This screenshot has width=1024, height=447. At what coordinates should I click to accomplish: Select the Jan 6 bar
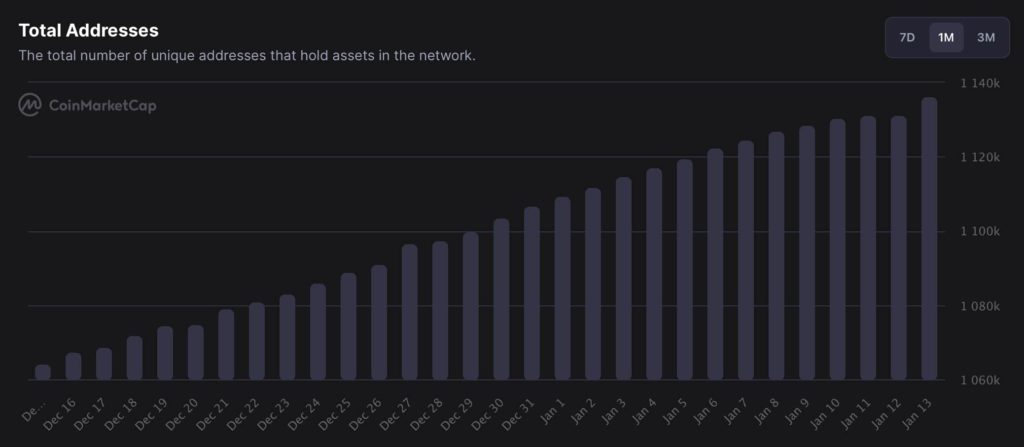pos(715,264)
